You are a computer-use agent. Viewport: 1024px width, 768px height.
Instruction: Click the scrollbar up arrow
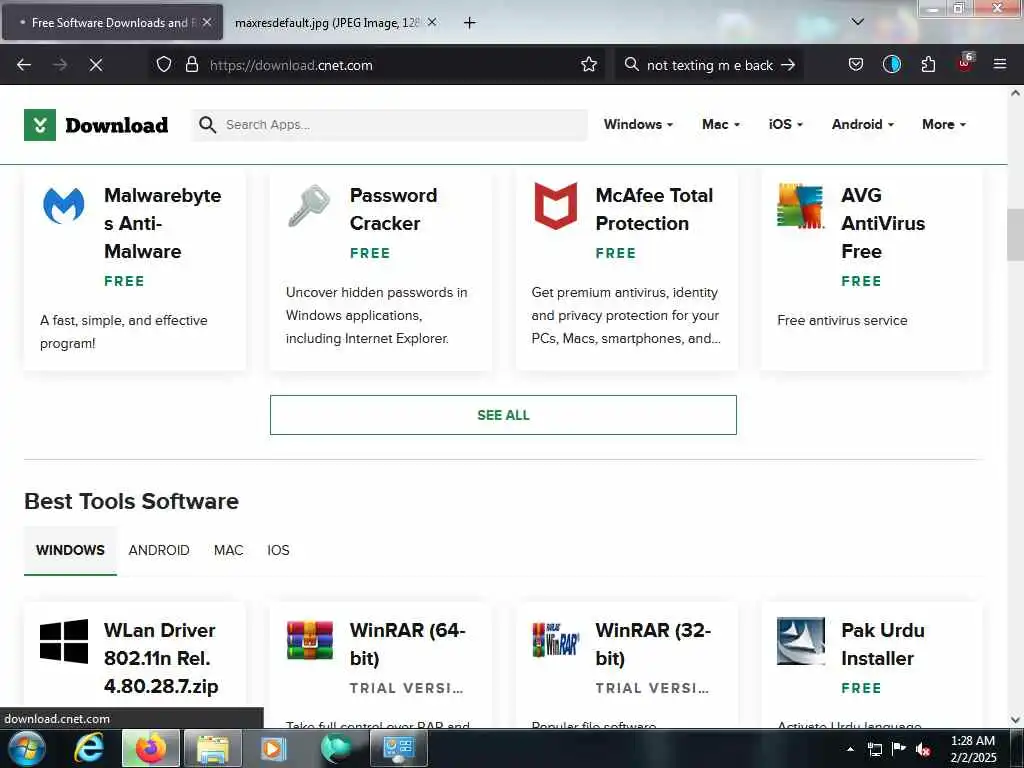tap(1015, 93)
